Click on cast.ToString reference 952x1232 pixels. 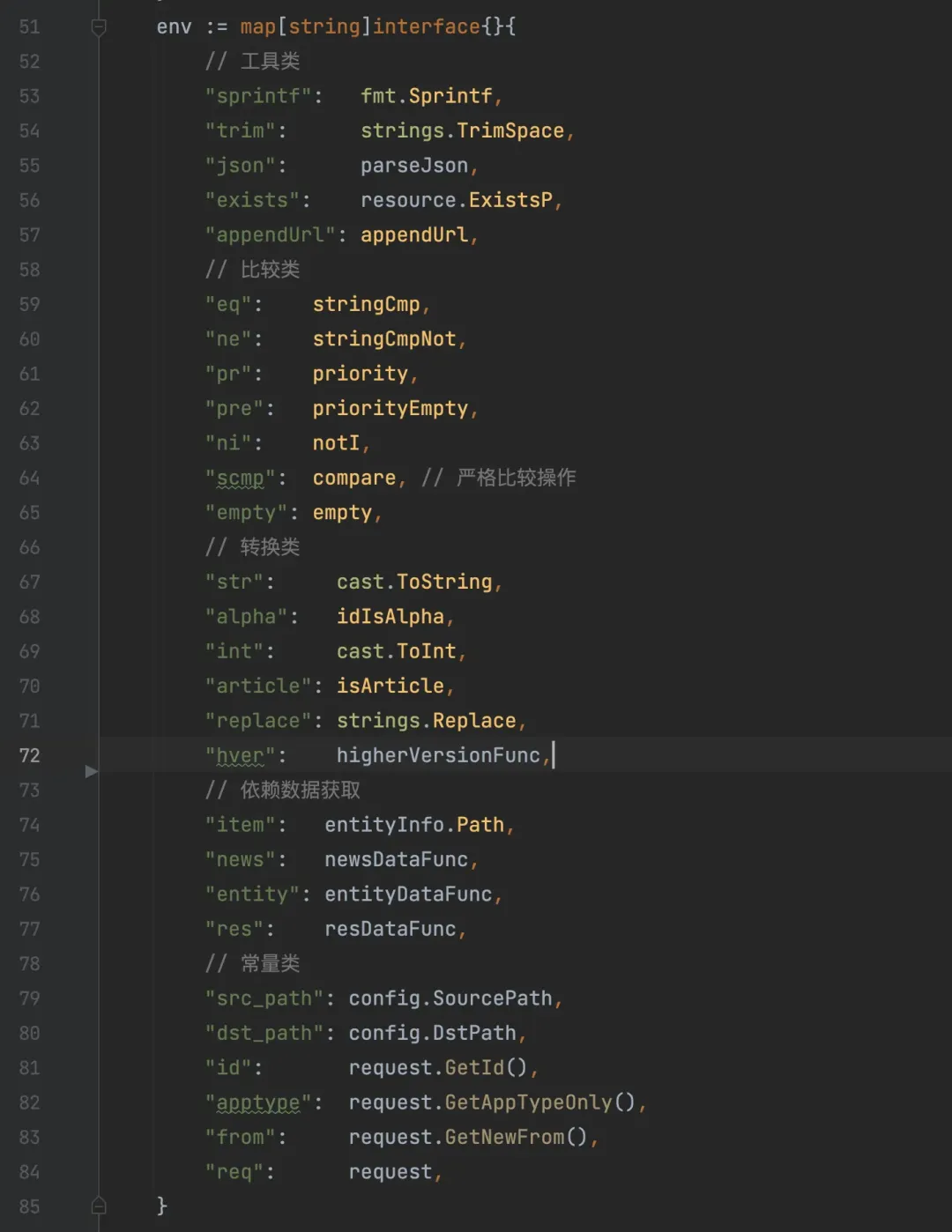pyautogui.click(x=414, y=582)
